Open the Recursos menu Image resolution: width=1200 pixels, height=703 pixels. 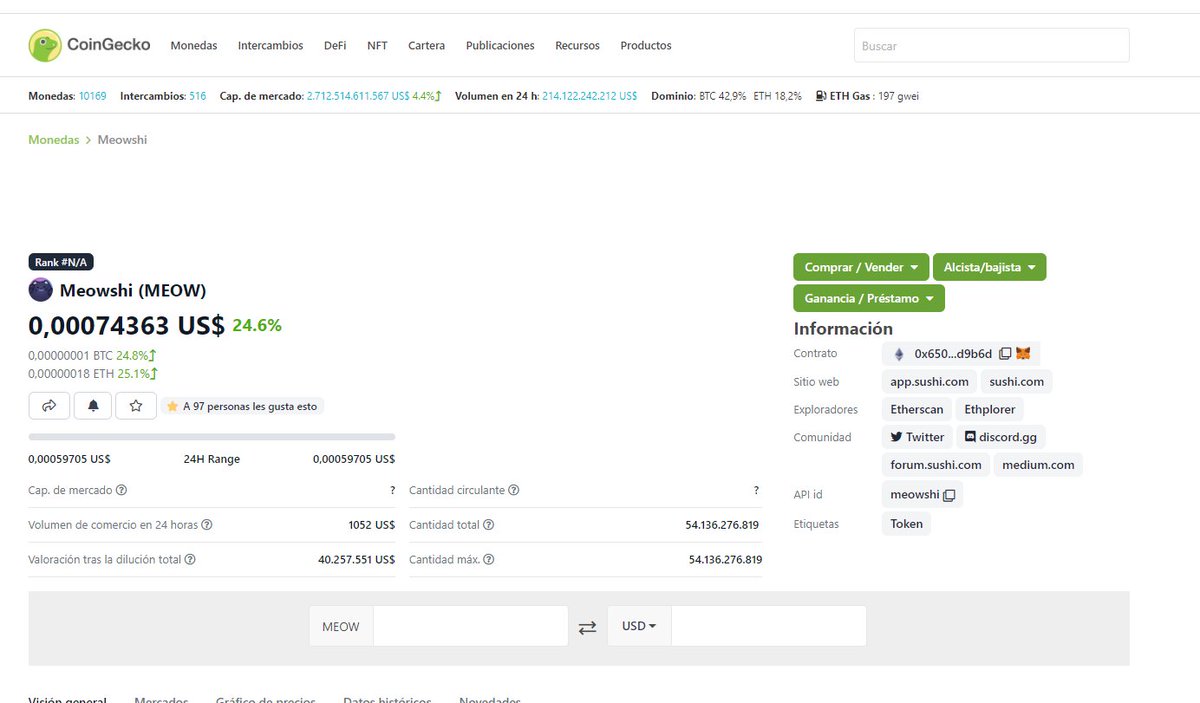[578, 46]
